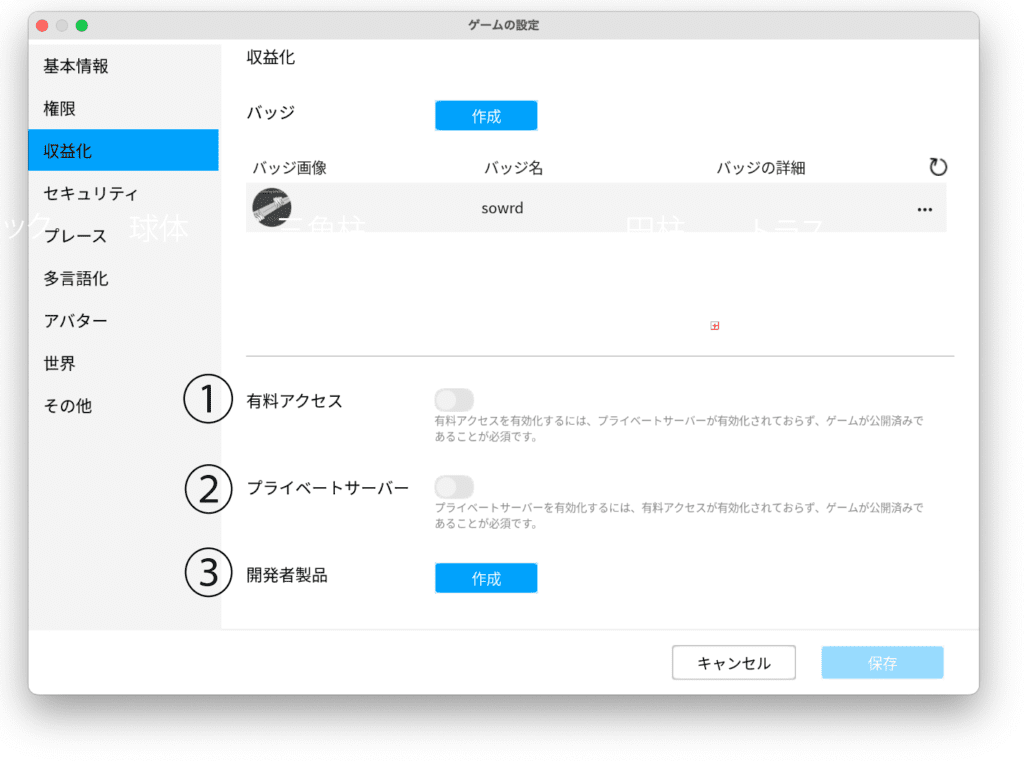Open the sowrd badge three-dots menu

[x=924, y=209]
